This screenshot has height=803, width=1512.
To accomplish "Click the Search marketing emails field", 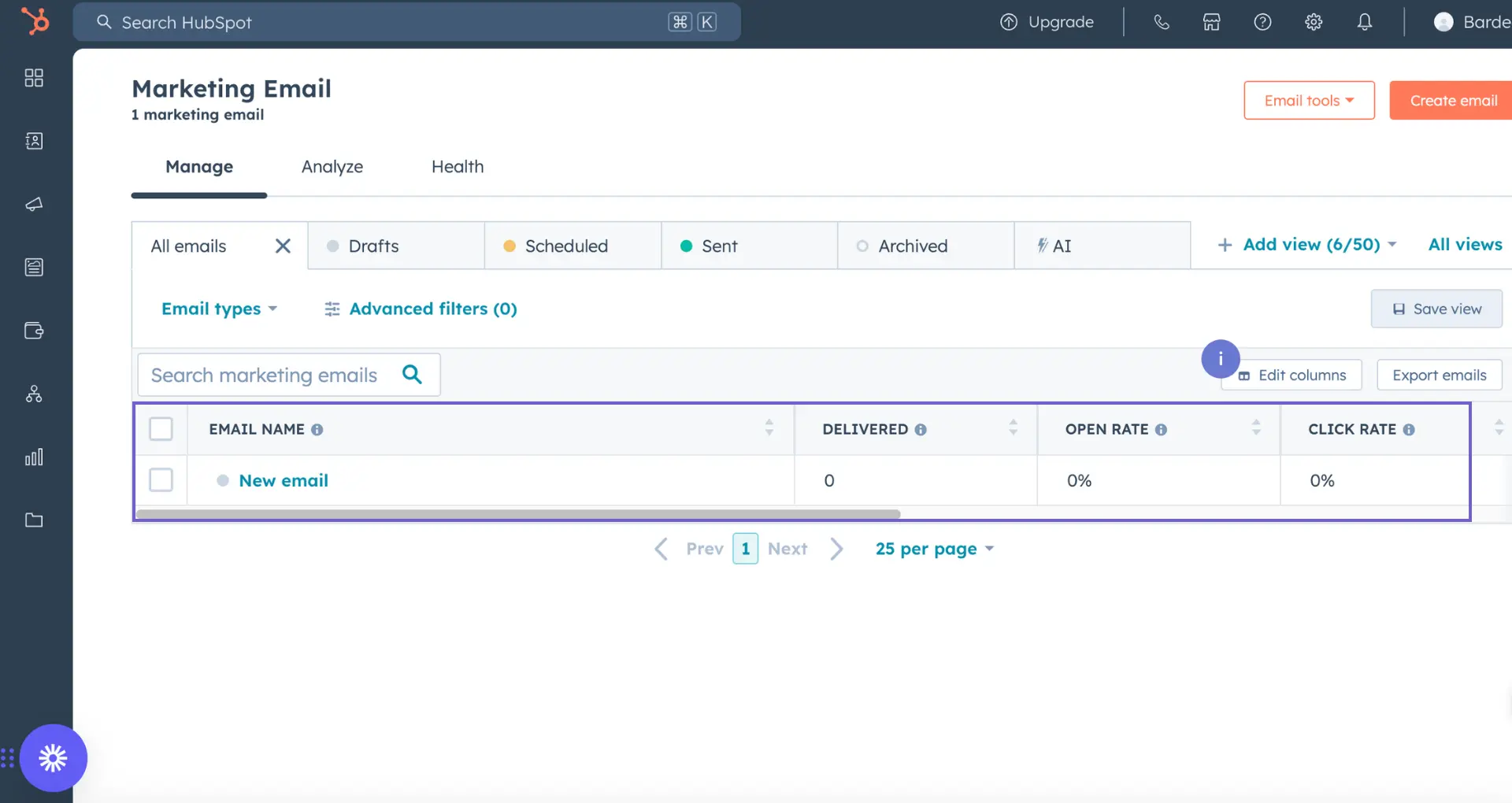I will 289,375.
